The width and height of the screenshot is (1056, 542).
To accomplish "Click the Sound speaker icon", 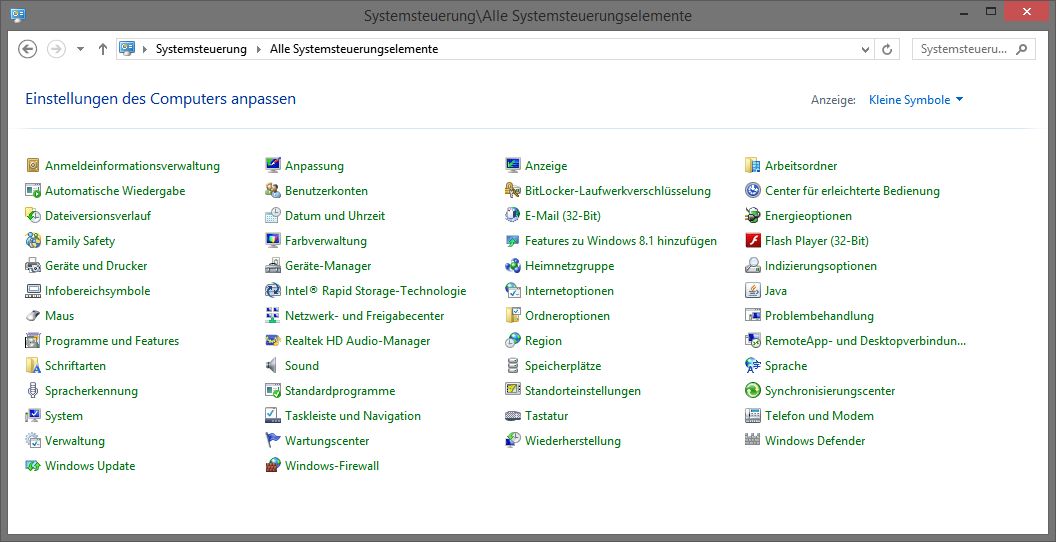I will (x=273, y=366).
